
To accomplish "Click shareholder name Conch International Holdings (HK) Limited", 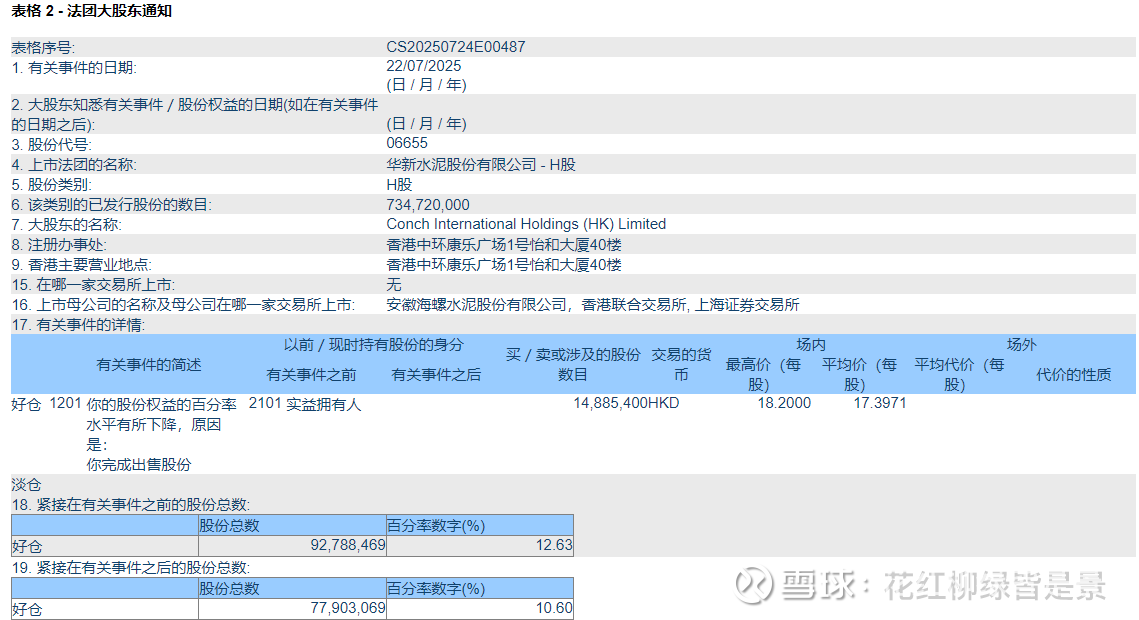I will [x=526, y=224].
